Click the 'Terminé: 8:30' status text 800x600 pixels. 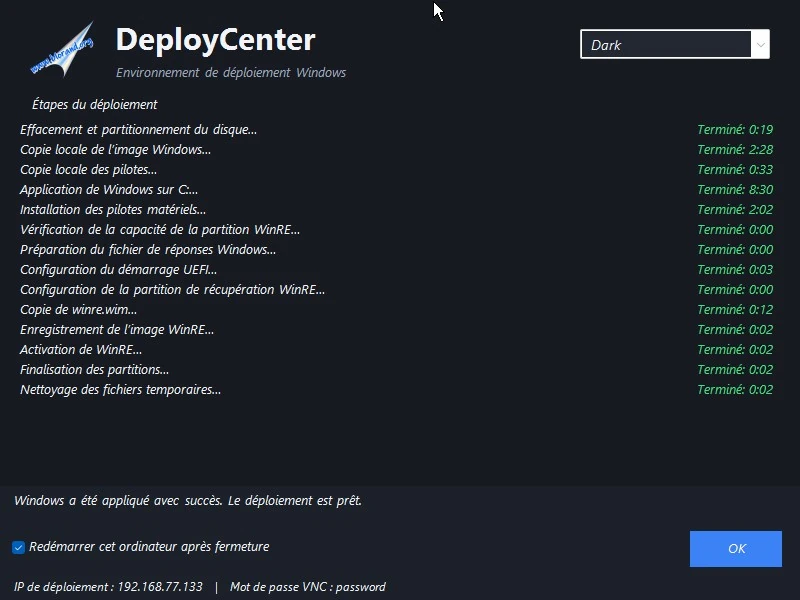tap(735, 189)
